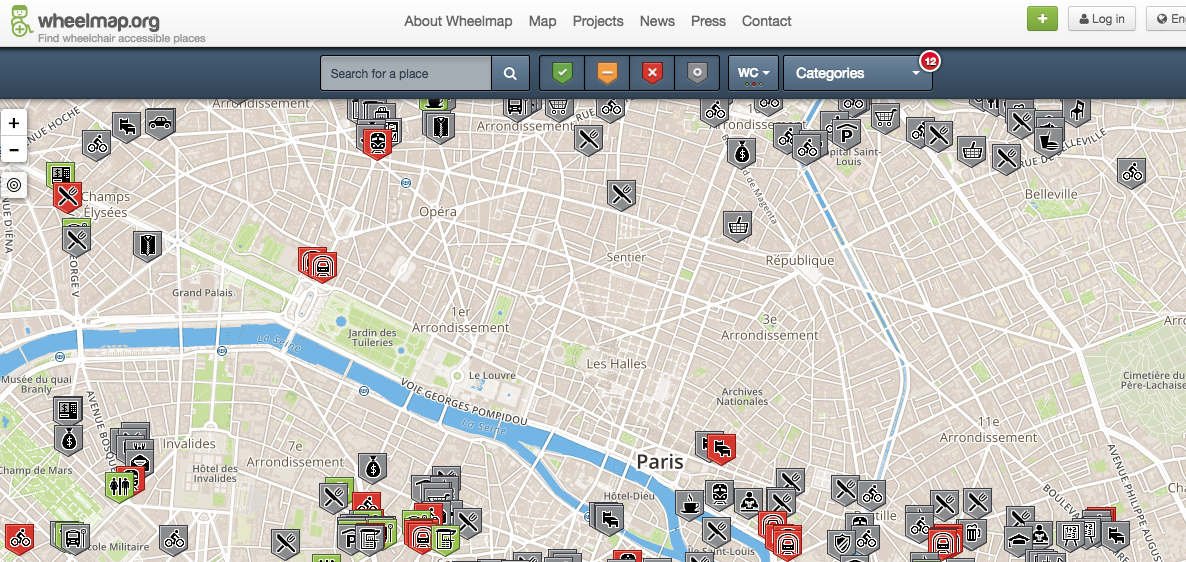Open the shopping basket marker northwest of République

click(737, 225)
